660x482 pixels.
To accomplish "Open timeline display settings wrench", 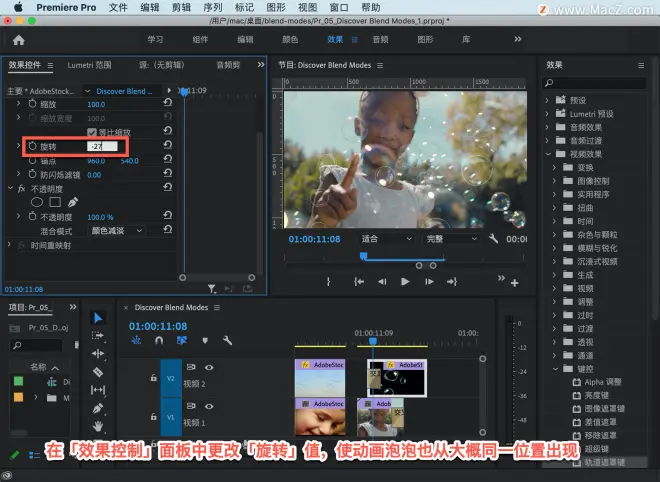I will coord(227,340).
